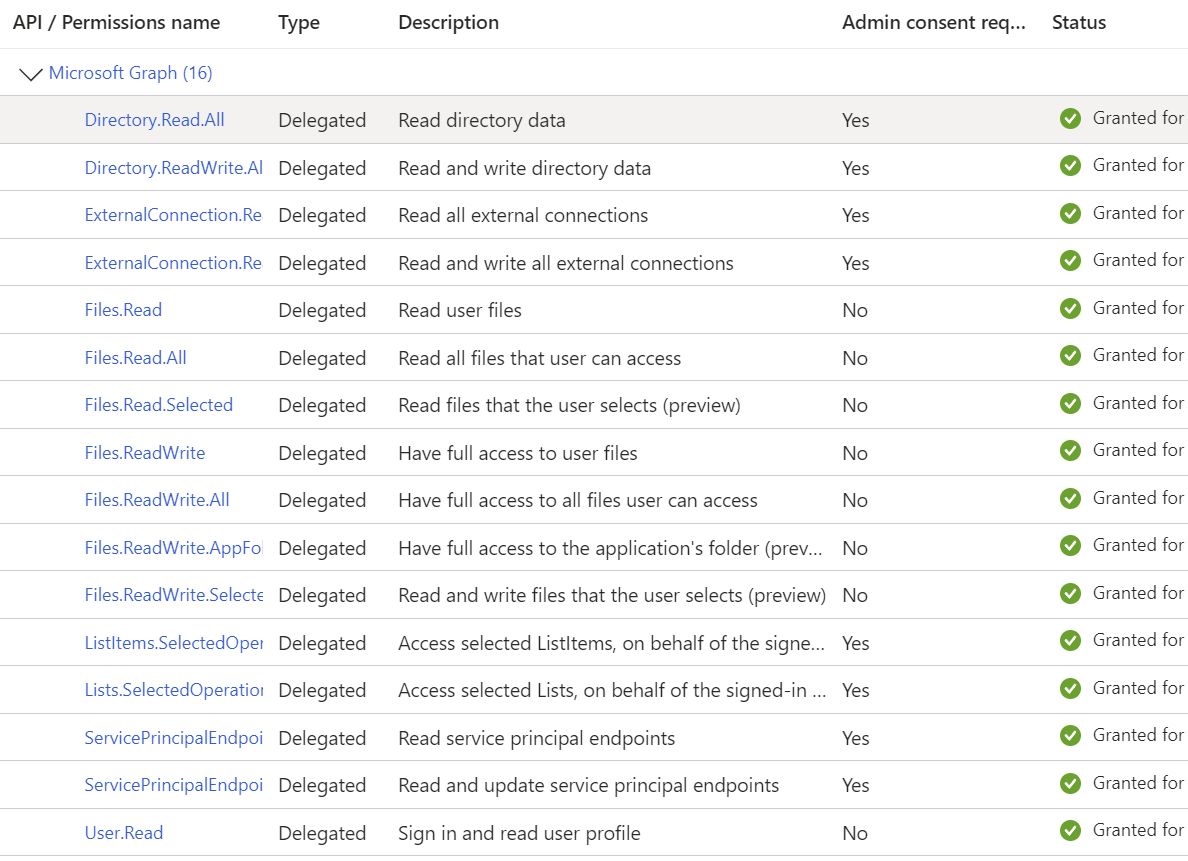Click admin consent 'No' in Files.Read row
1188x861 pixels.
tap(855, 310)
